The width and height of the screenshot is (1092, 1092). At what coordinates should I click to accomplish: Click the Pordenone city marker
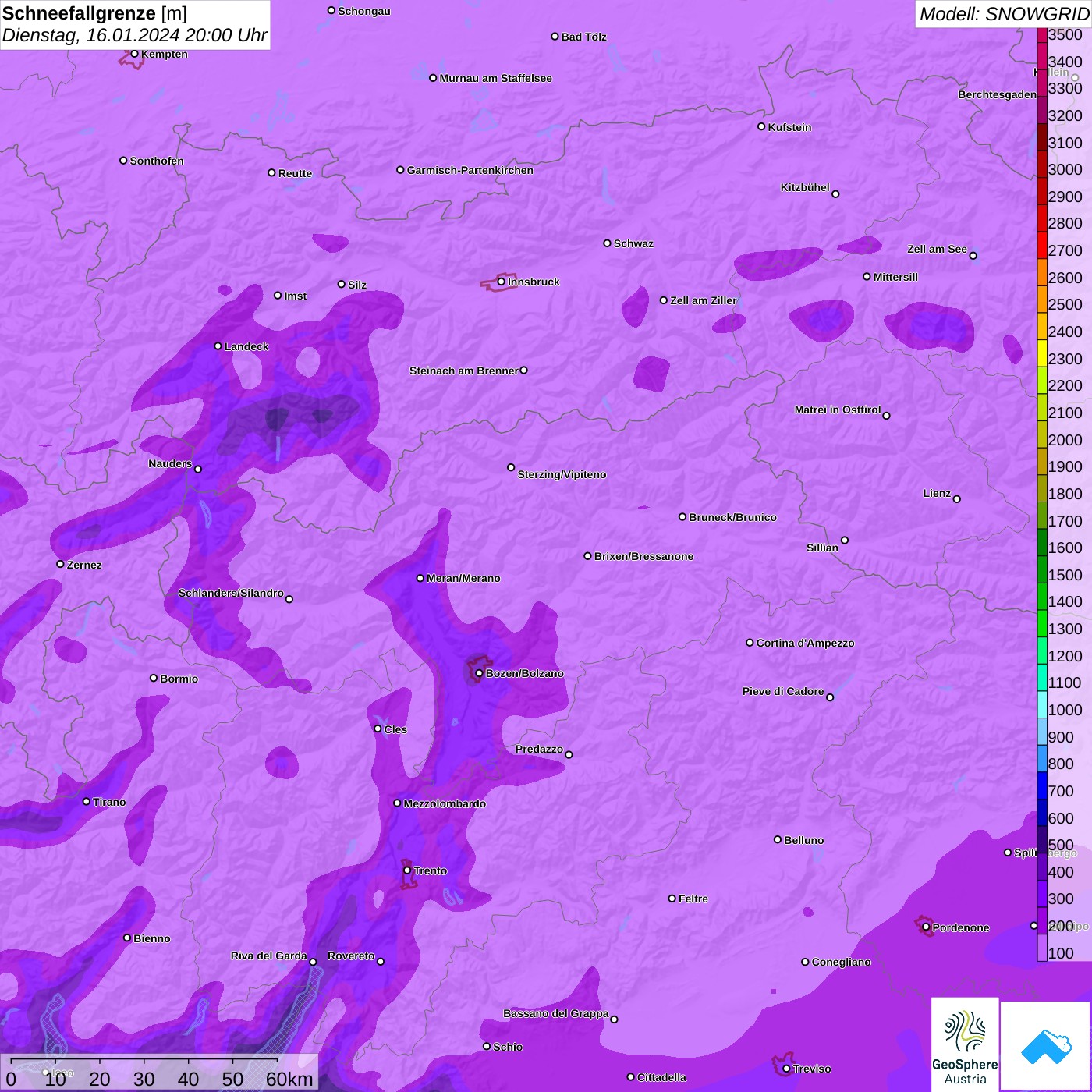pos(926,927)
